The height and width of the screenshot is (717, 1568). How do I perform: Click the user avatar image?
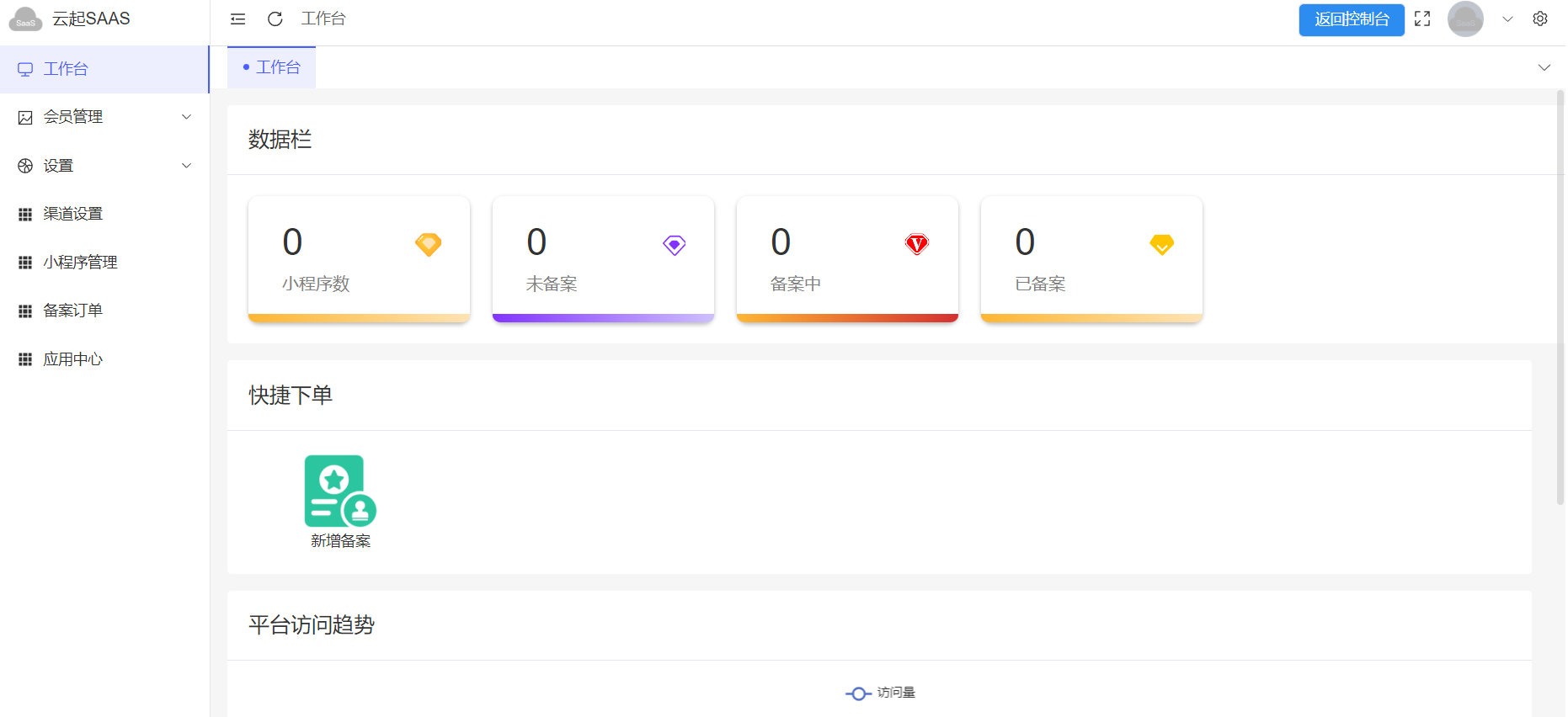tap(1465, 19)
